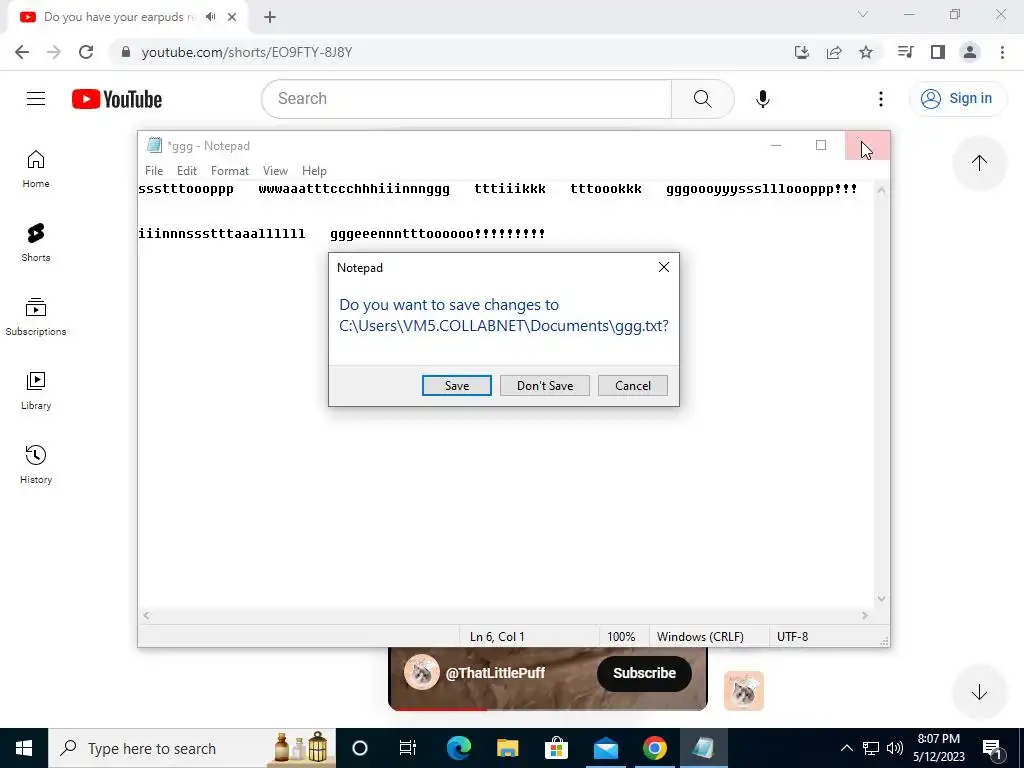
Task: Click the Sign in button
Action: pos(957,99)
